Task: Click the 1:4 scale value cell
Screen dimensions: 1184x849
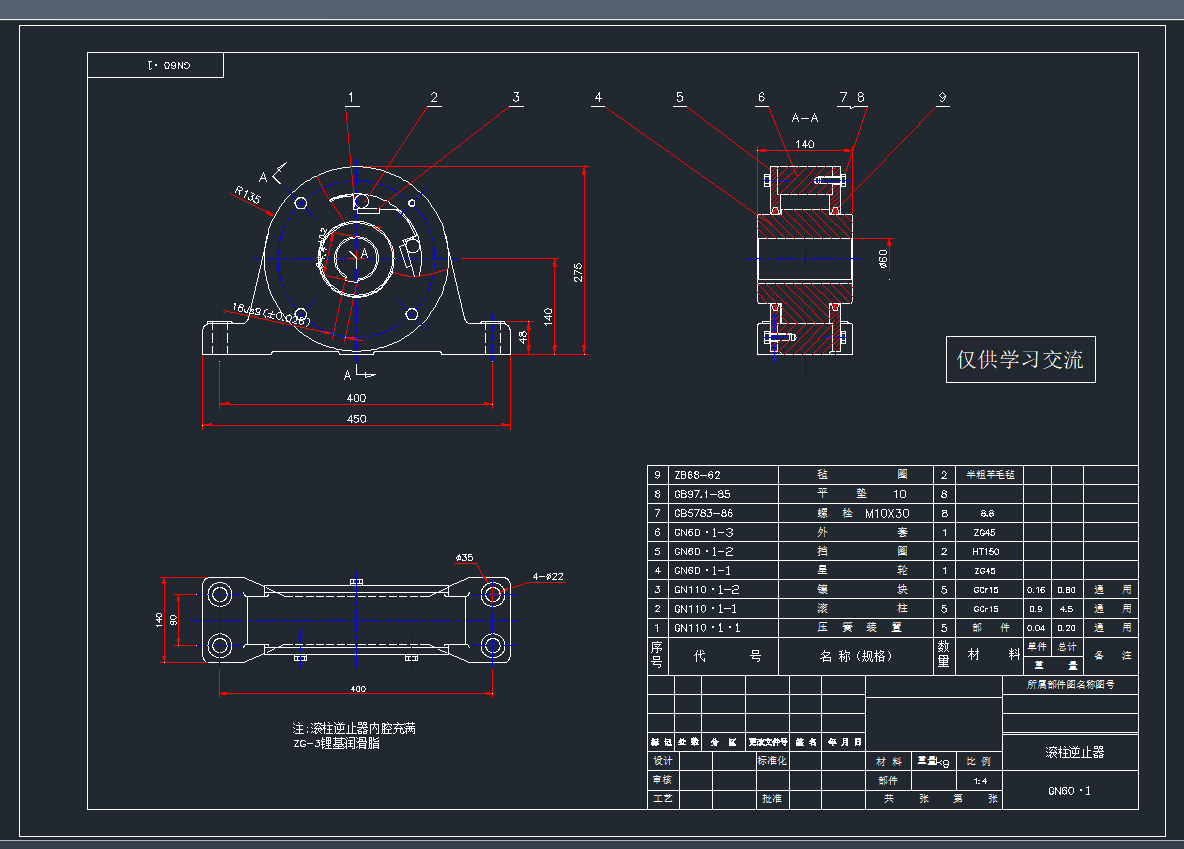Action: click(980, 780)
